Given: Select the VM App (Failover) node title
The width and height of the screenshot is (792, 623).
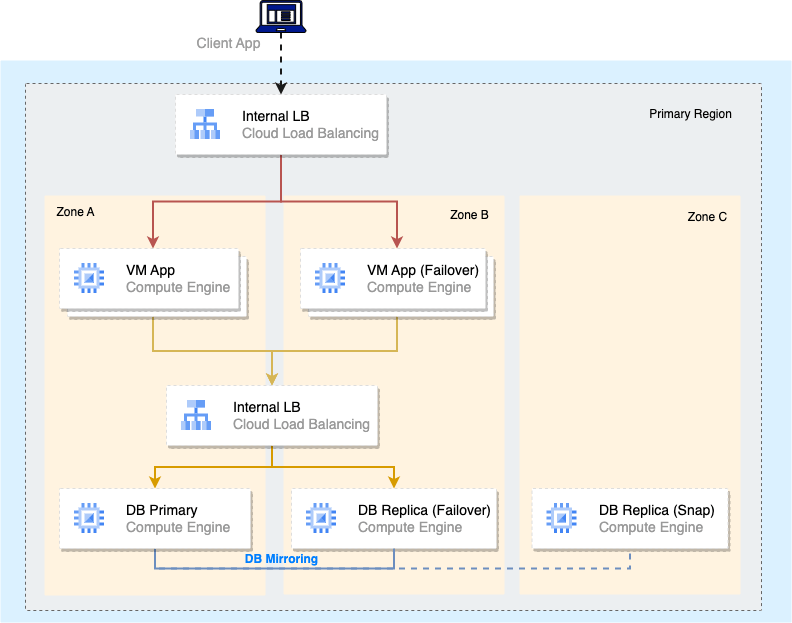Looking at the screenshot, I should [x=423, y=270].
